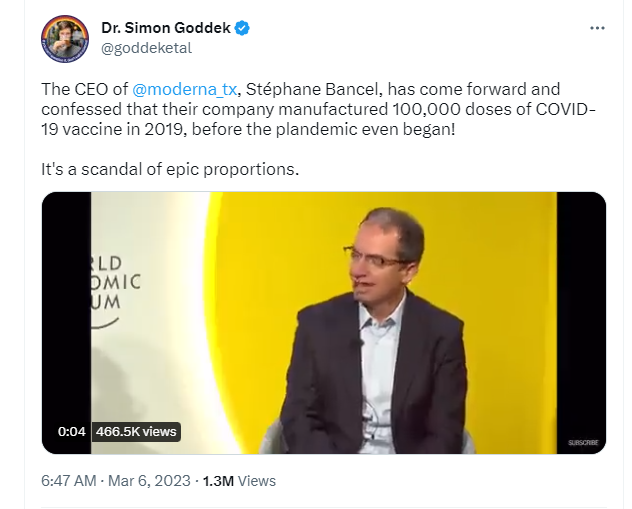Click the 0:04 video time indicator

[x=72, y=432]
